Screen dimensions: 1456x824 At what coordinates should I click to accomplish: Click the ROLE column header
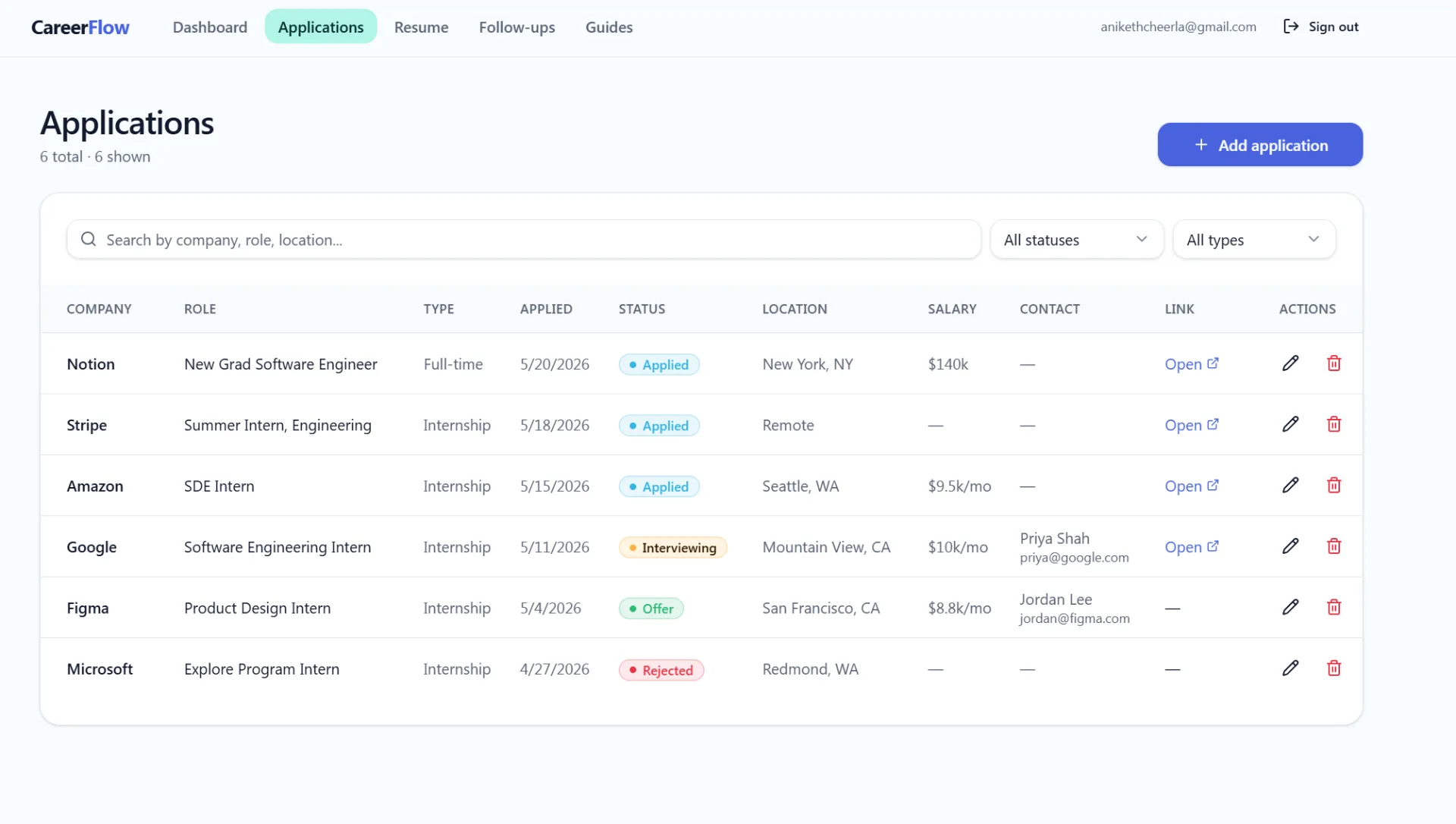pos(200,309)
